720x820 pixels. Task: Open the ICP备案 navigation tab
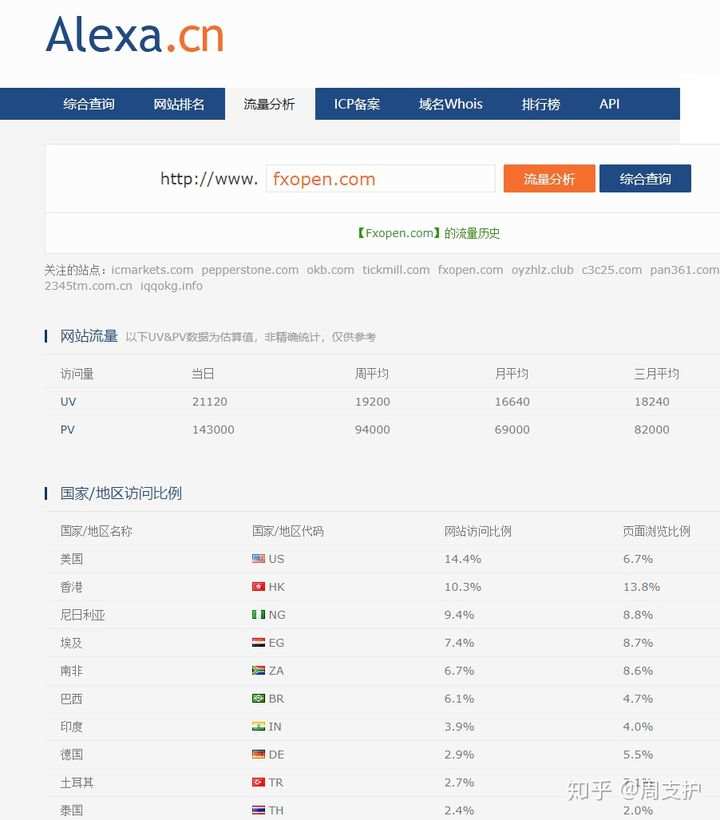click(357, 104)
